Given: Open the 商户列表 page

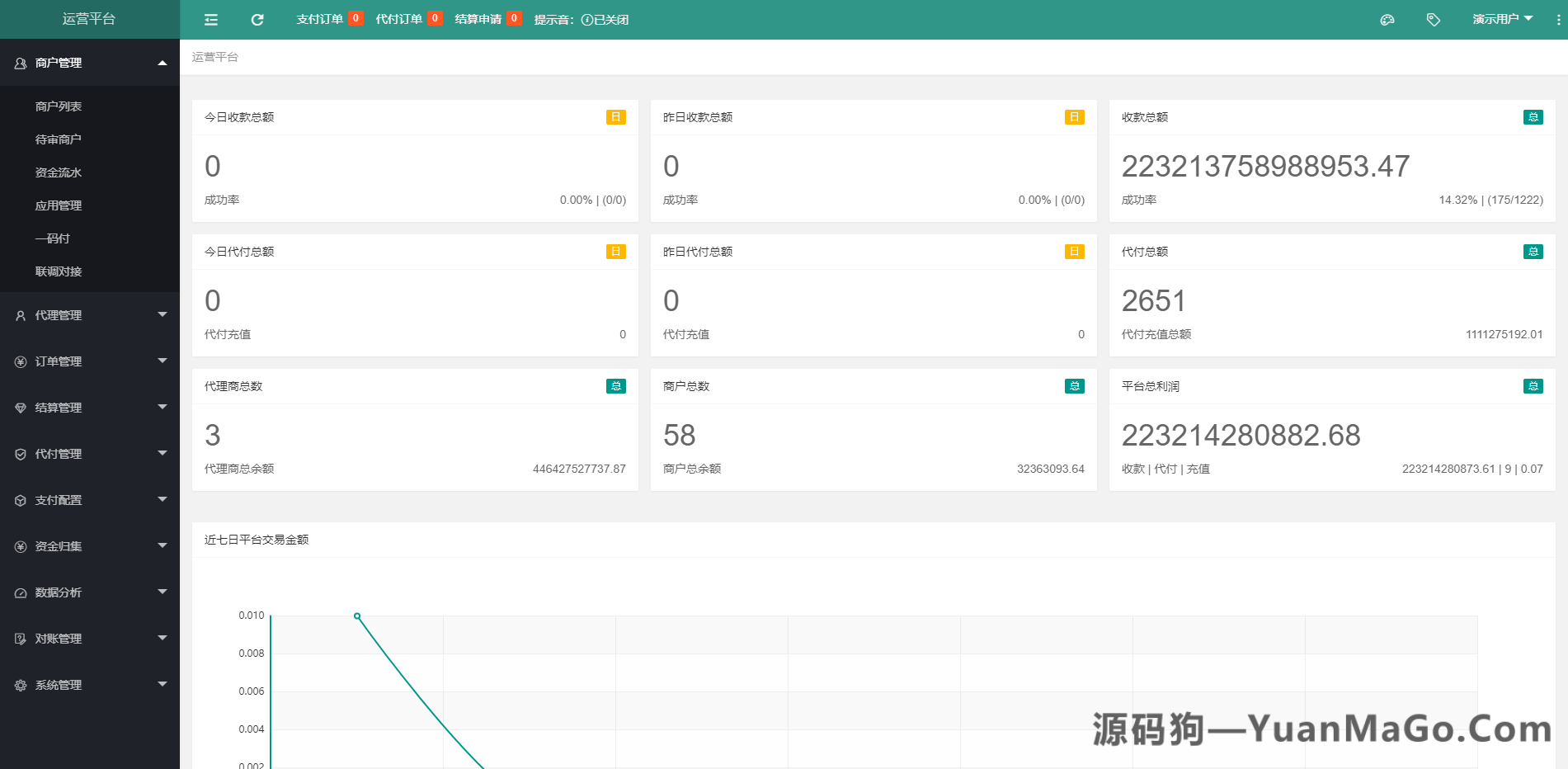Looking at the screenshot, I should pos(57,106).
